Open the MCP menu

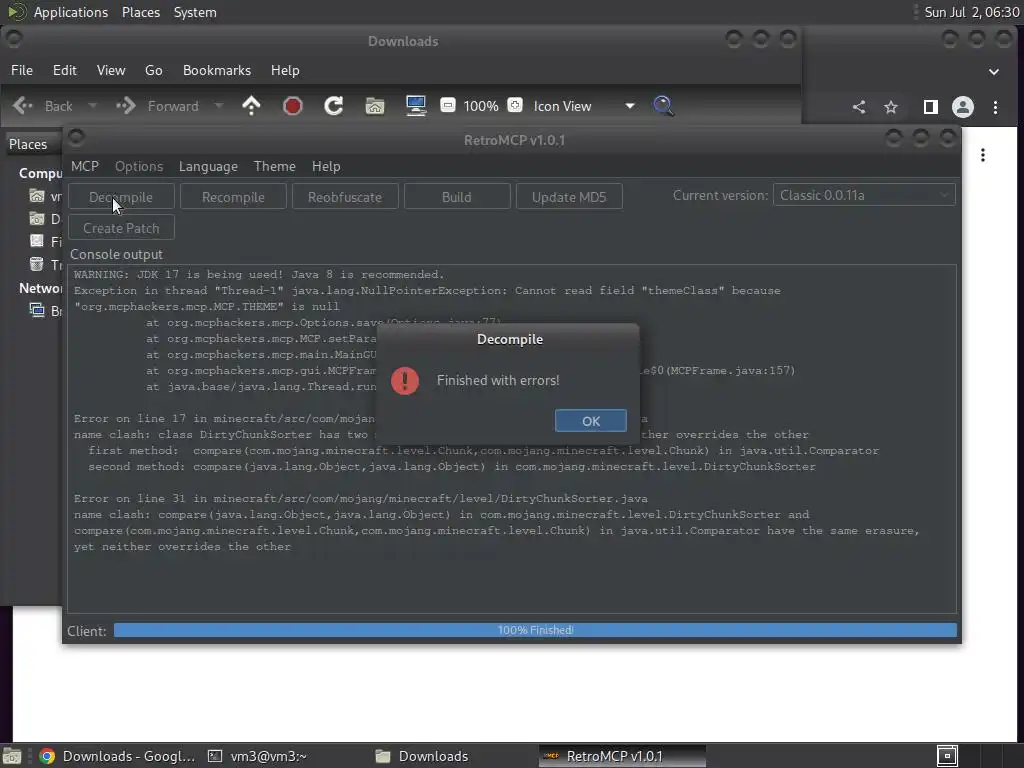[85, 166]
